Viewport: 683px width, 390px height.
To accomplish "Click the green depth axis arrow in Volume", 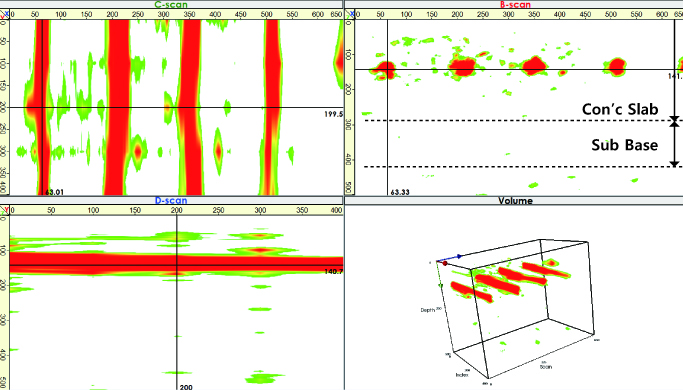I will (x=440, y=285).
